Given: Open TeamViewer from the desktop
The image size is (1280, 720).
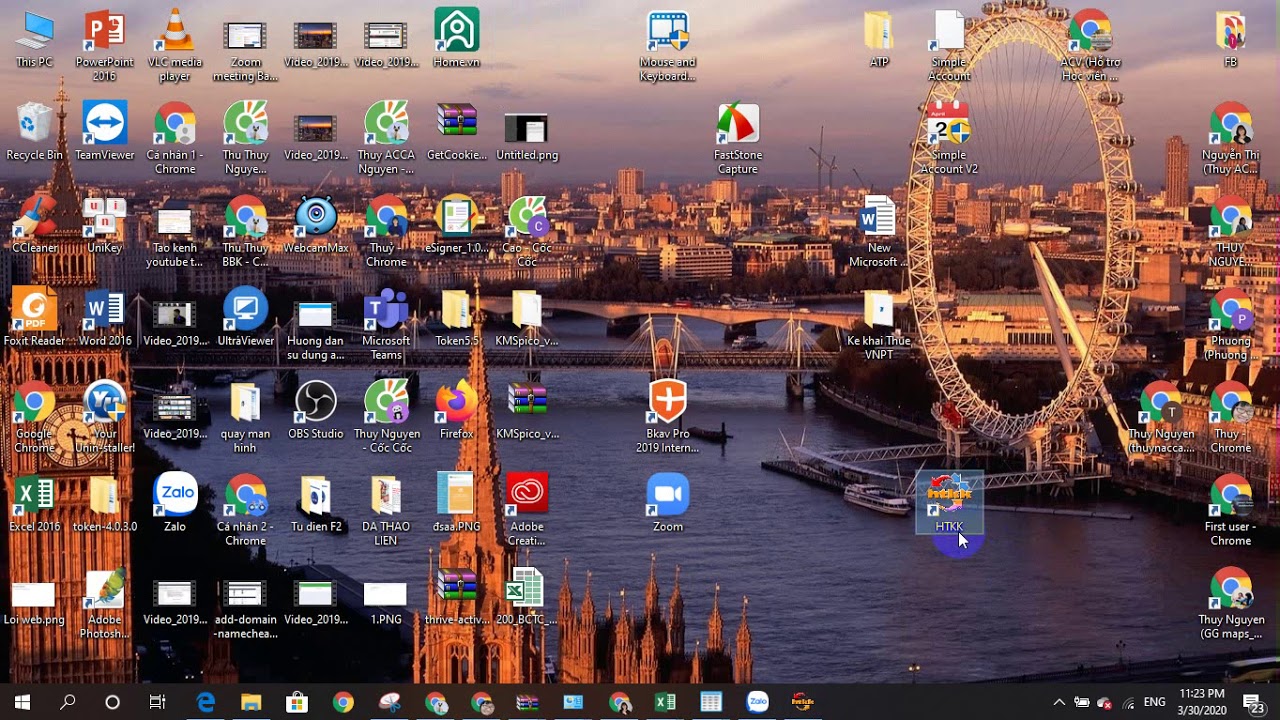Looking at the screenshot, I should [x=105, y=131].
